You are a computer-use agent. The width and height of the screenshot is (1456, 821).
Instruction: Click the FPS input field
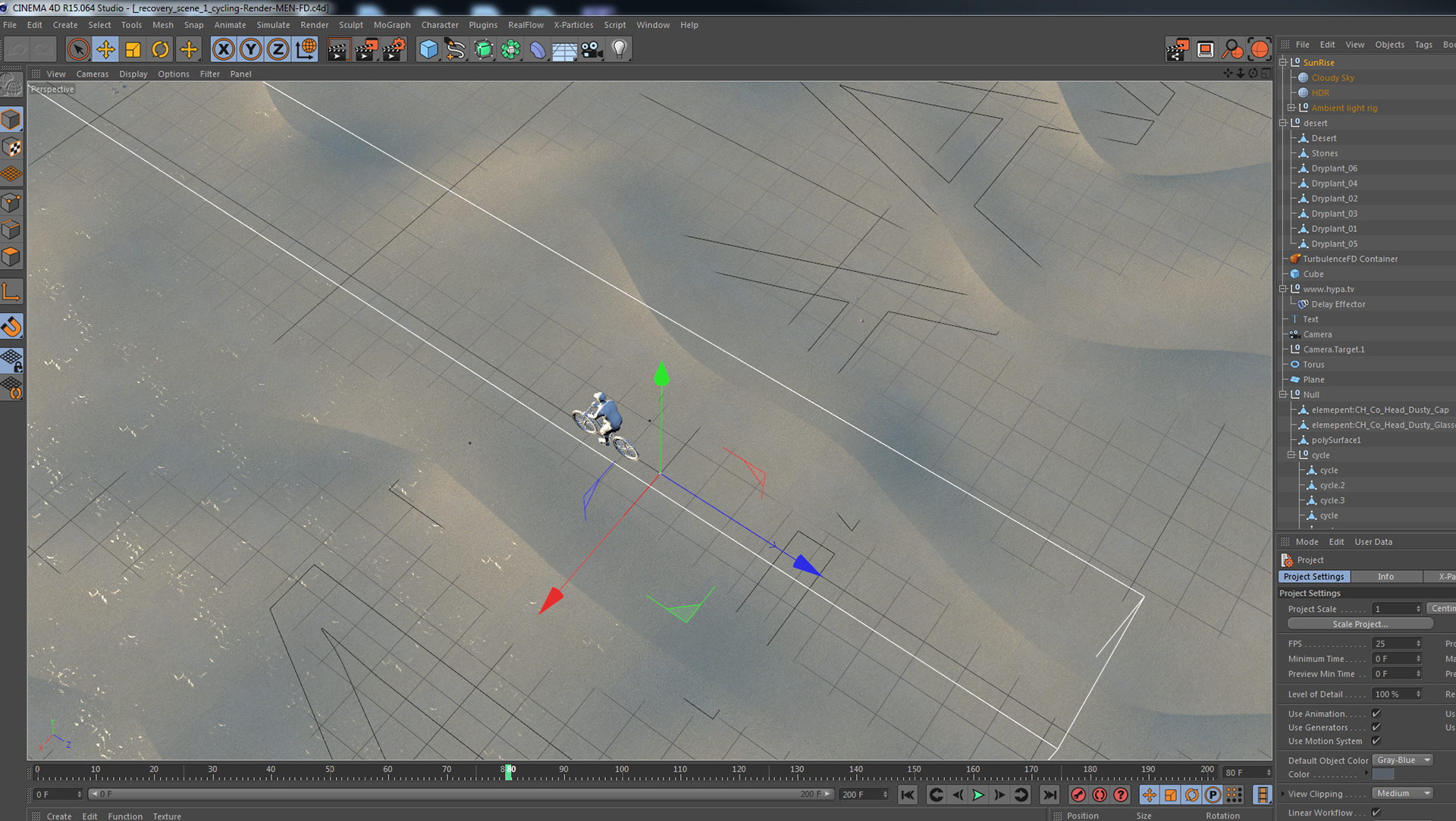[x=1397, y=644]
